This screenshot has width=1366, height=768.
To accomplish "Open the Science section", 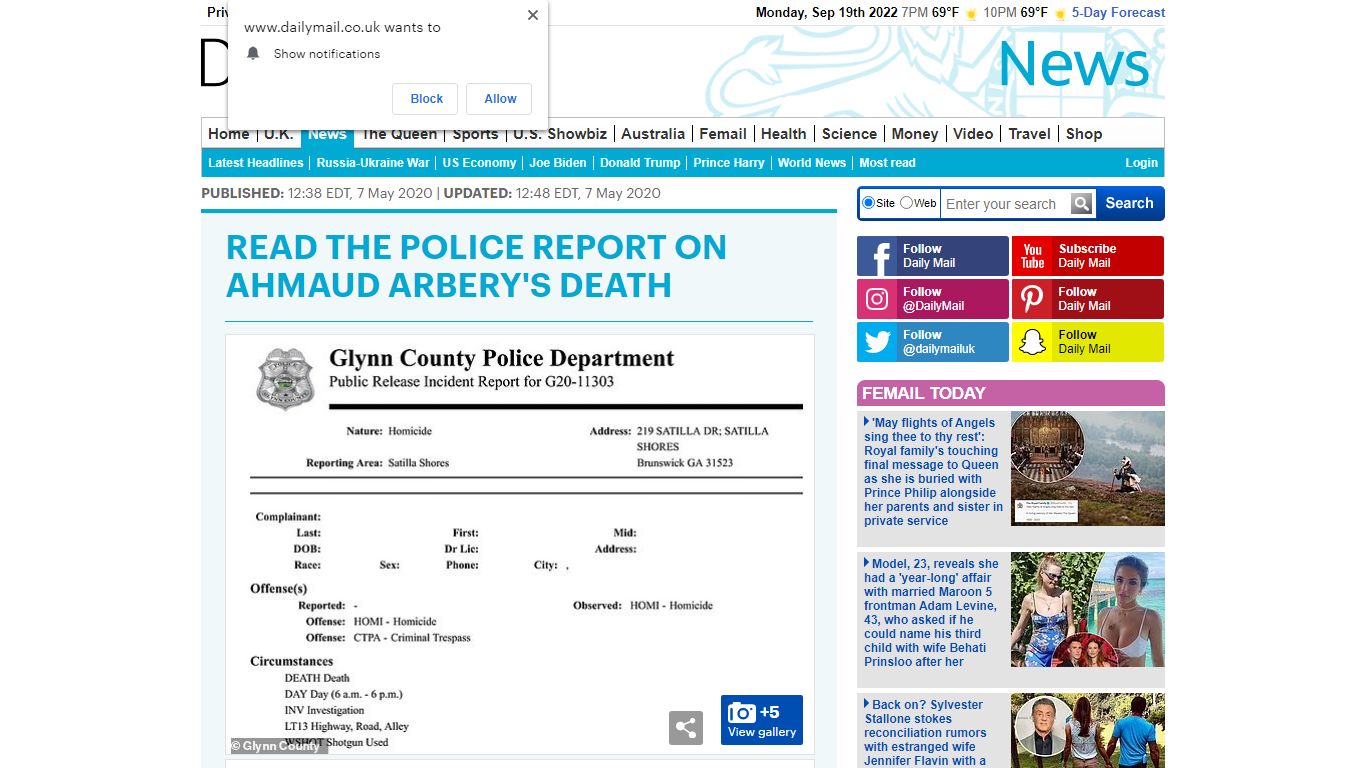I will point(849,134).
